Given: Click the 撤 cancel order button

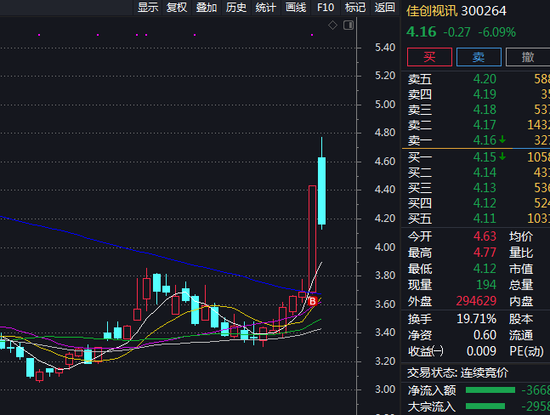Looking at the screenshot, I should [x=528, y=57].
